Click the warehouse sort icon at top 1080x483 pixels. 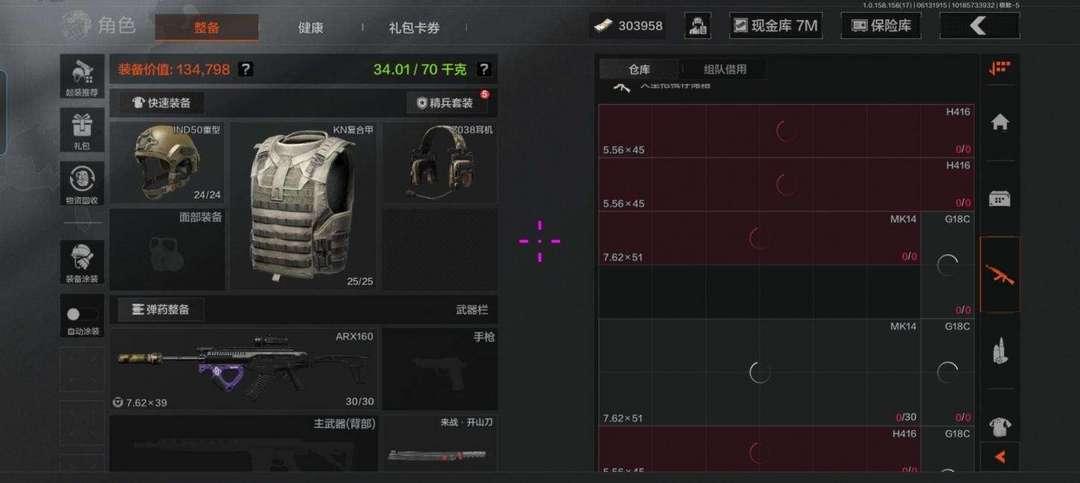(x=999, y=68)
